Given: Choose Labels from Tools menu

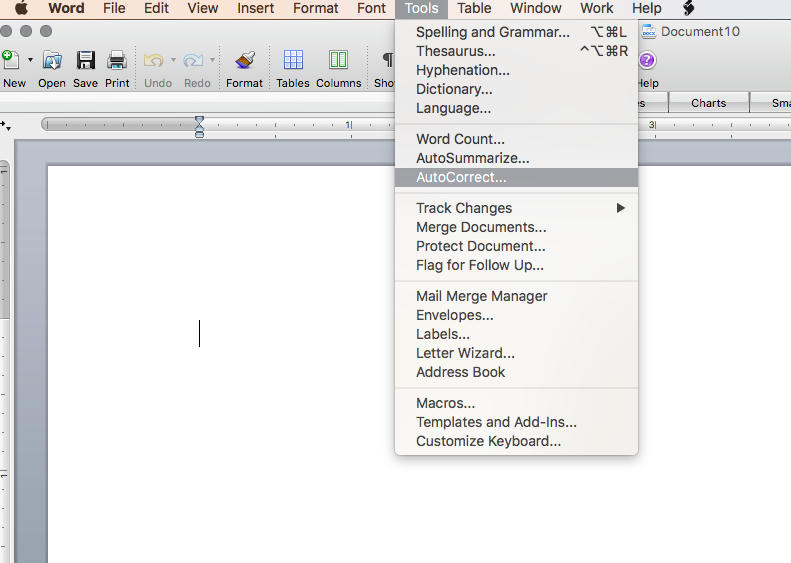Looking at the screenshot, I should point(517,334).
